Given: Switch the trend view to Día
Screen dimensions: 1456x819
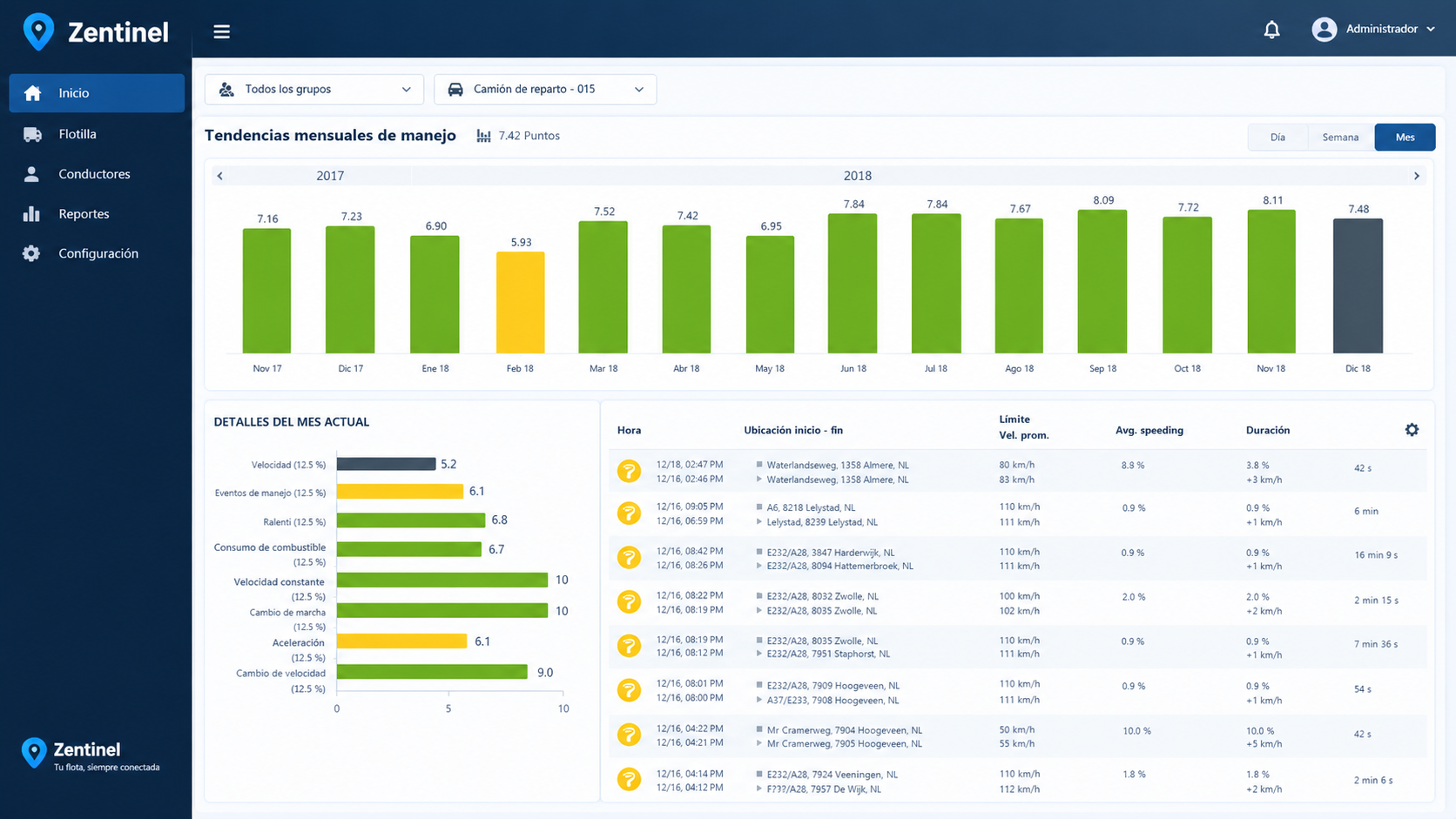Looking at the screenshot, I should [1277, 138].
